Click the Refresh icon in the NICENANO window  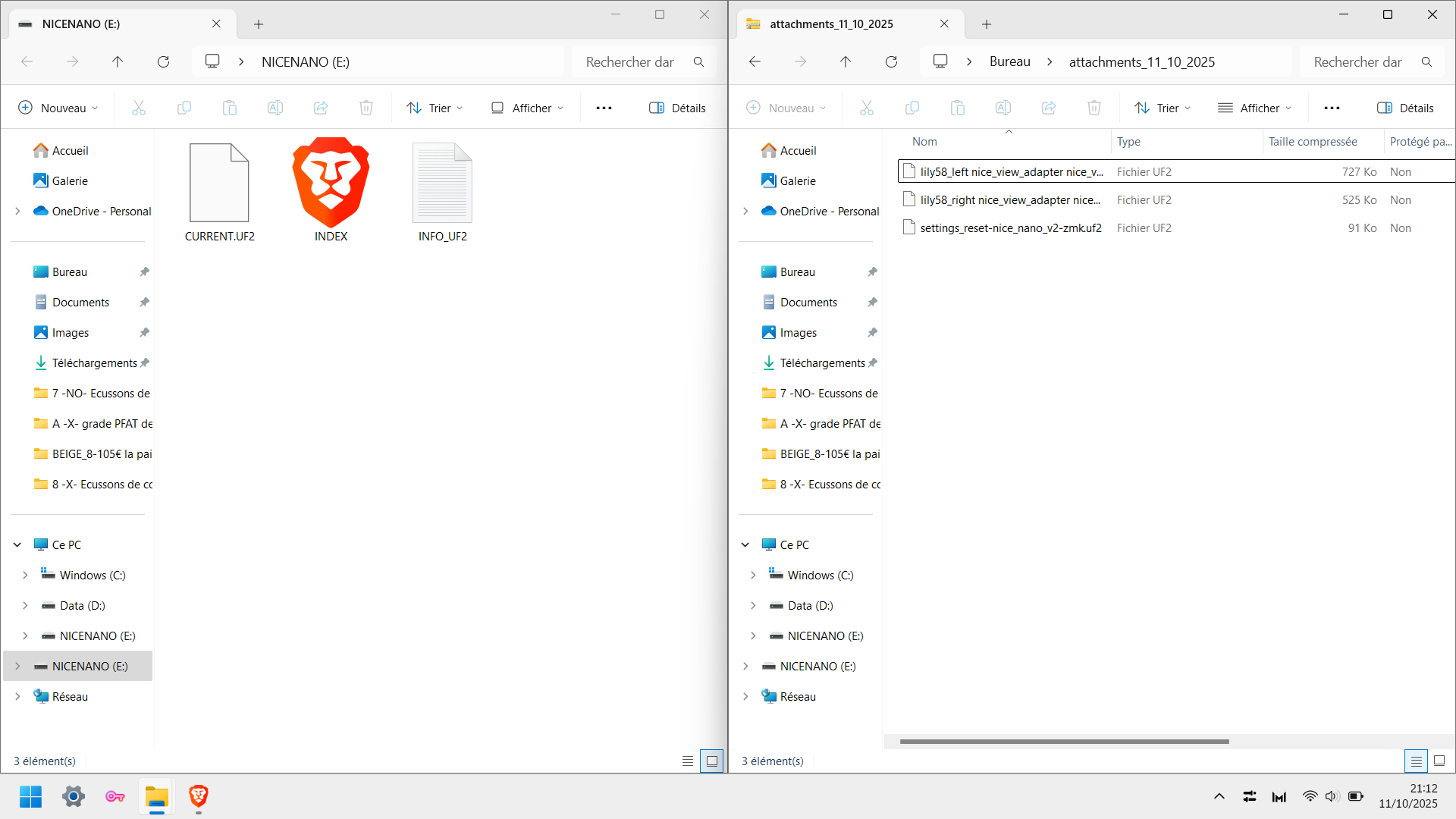click(x=163, y=62)
